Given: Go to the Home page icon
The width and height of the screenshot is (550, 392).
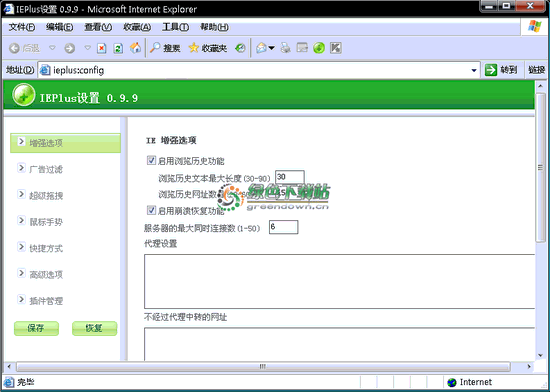Looking at the screenshot, I should pos(135,48).
